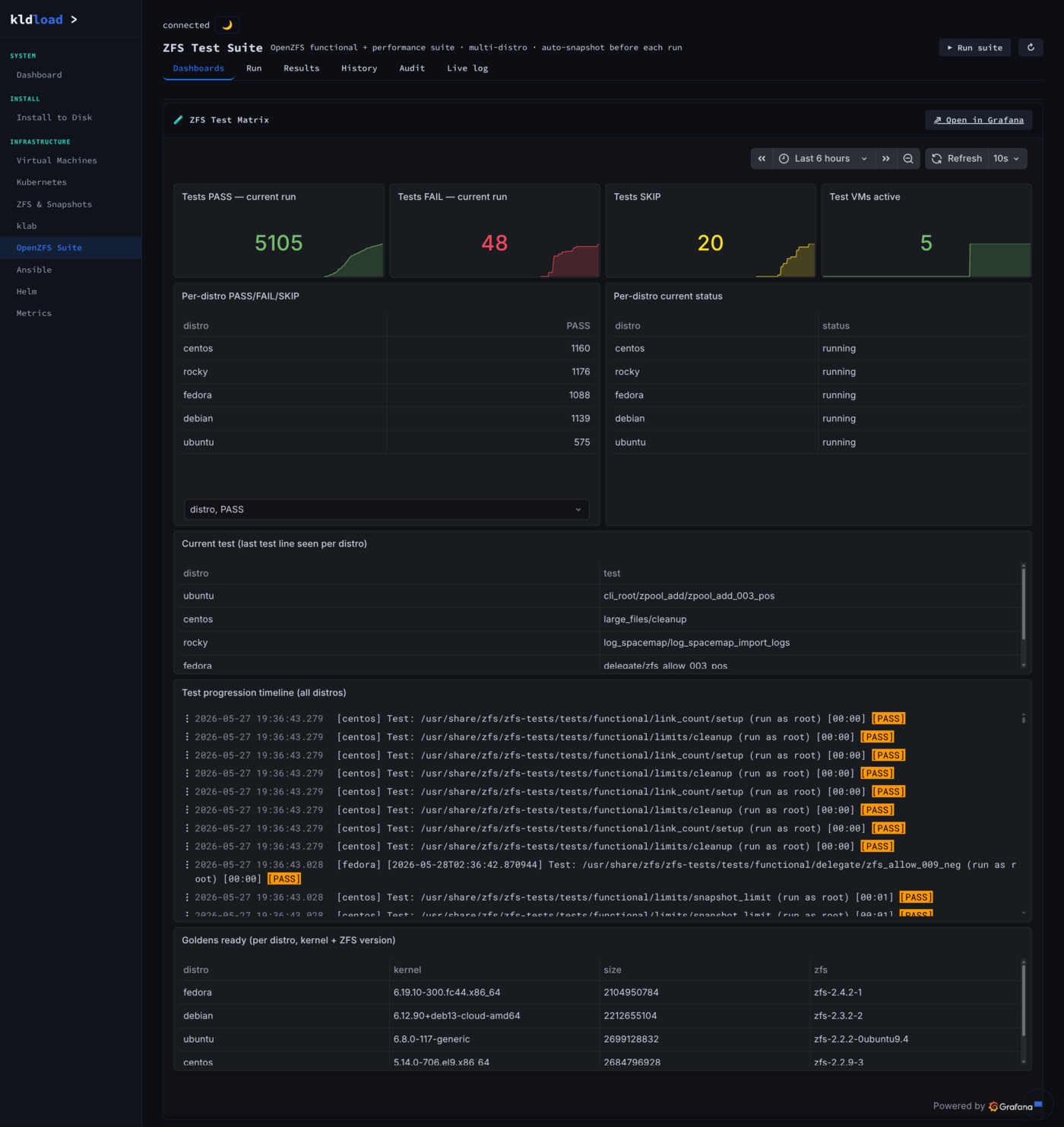Click the Per-distro current status panel title
1064x1127 pixels.
click(668, 296)
